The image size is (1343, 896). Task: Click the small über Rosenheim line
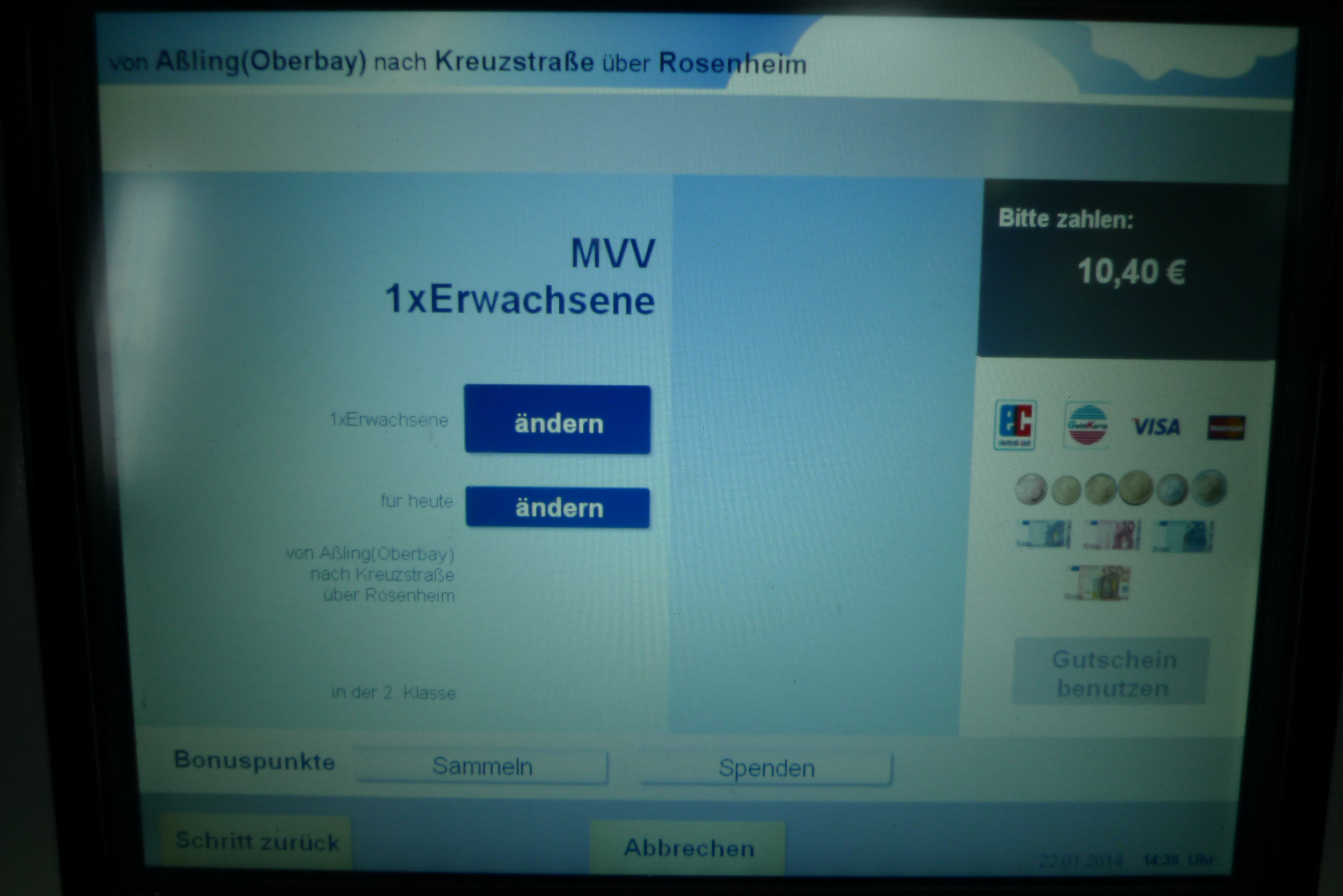[x=389, y=596]
